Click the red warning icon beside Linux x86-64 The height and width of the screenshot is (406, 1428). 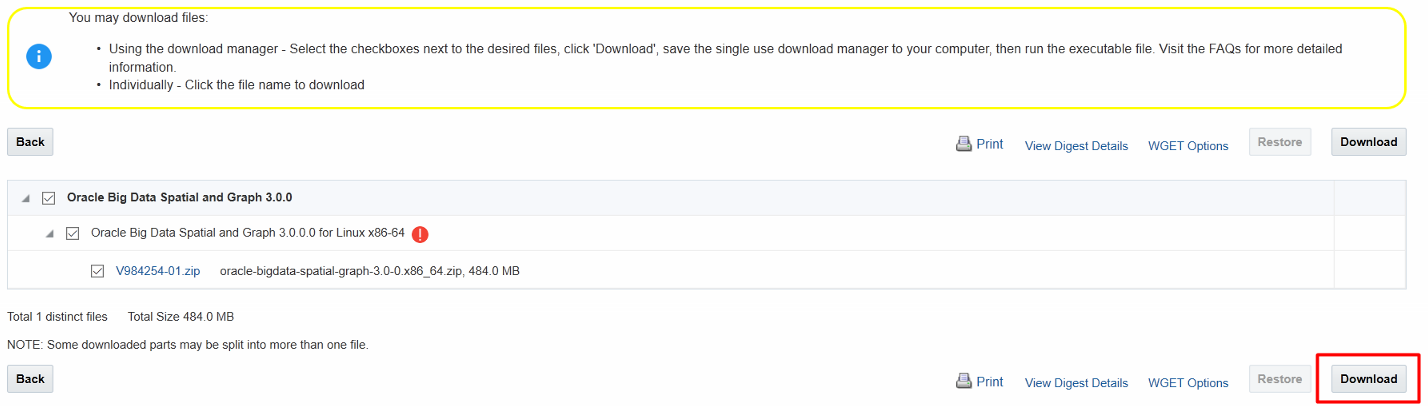point(420,234)
